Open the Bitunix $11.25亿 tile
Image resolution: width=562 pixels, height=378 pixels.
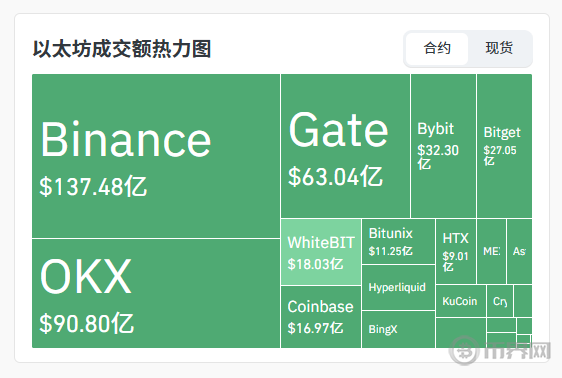click(x=398, y=241)
